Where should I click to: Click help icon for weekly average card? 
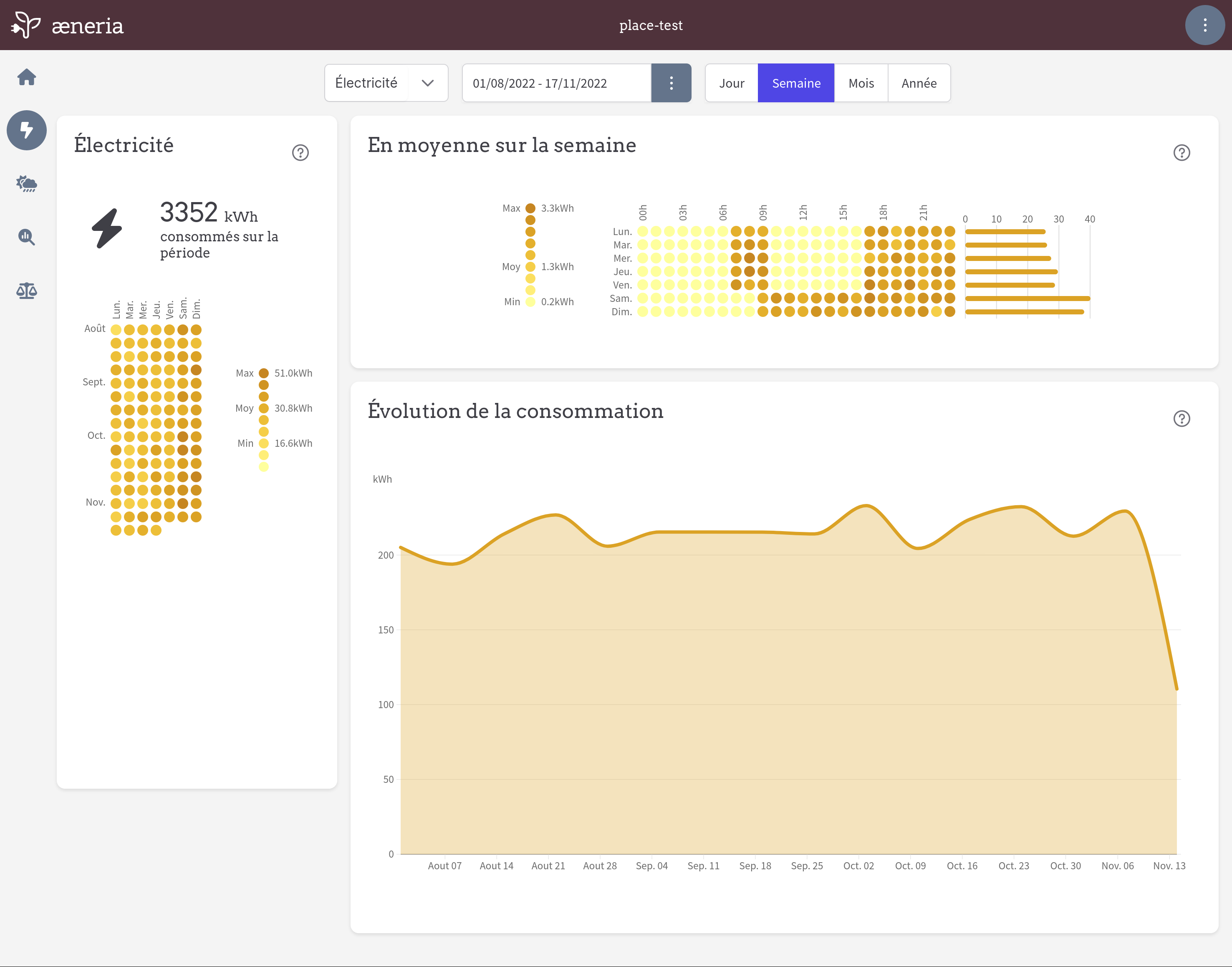point(1181,152)
